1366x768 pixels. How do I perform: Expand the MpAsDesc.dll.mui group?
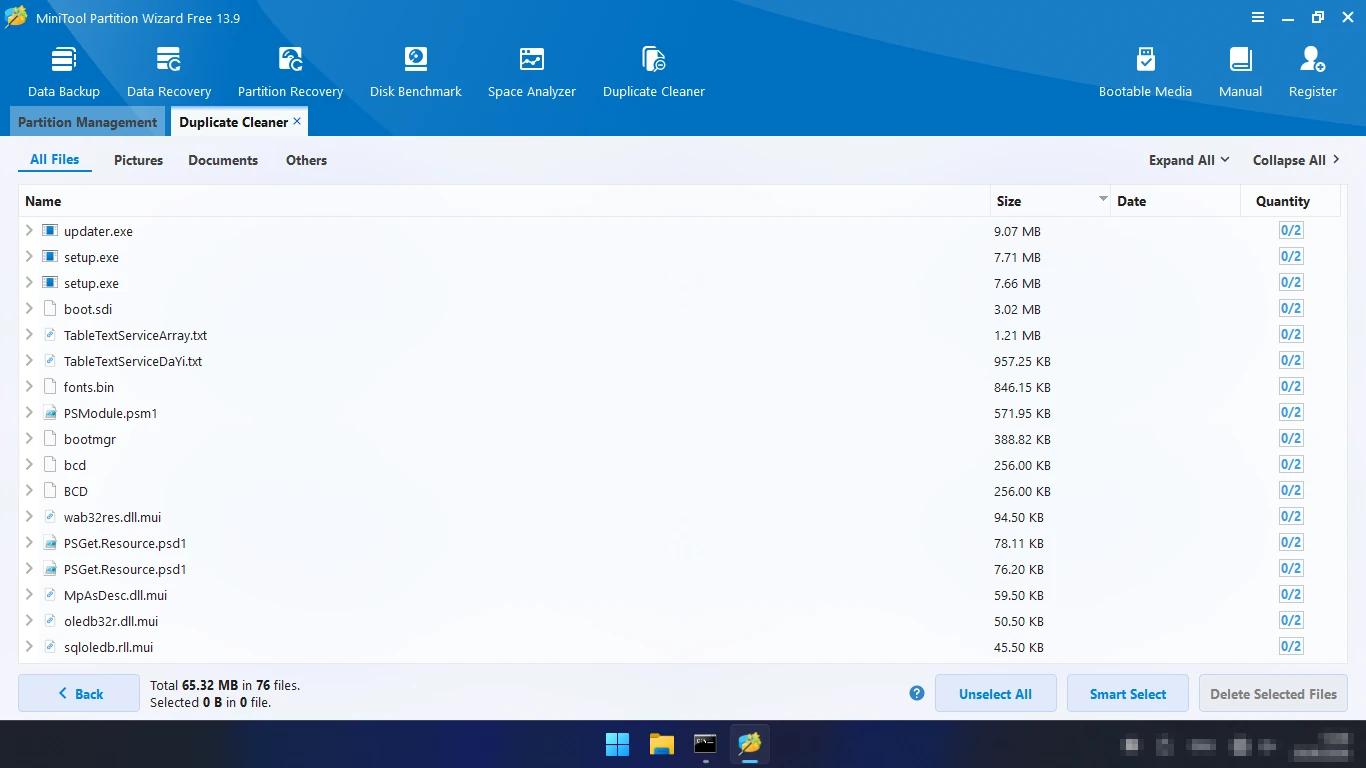point(29,595)
